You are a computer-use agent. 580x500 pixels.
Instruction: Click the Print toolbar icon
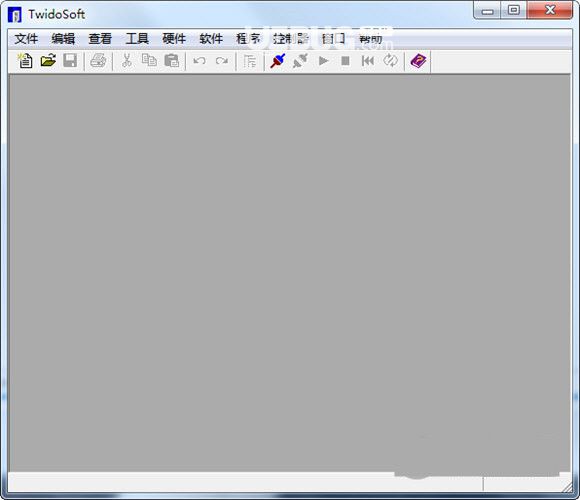[98, 61]
